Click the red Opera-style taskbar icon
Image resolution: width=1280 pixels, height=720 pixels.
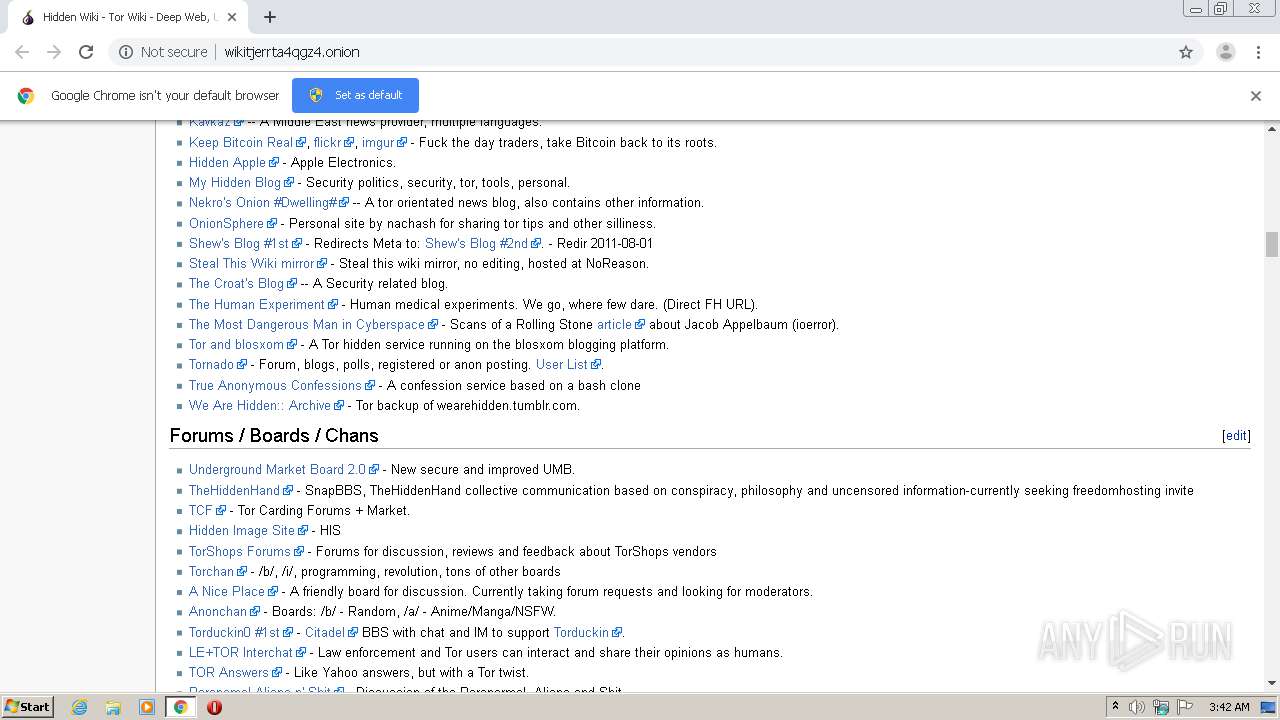pos(214,707)
